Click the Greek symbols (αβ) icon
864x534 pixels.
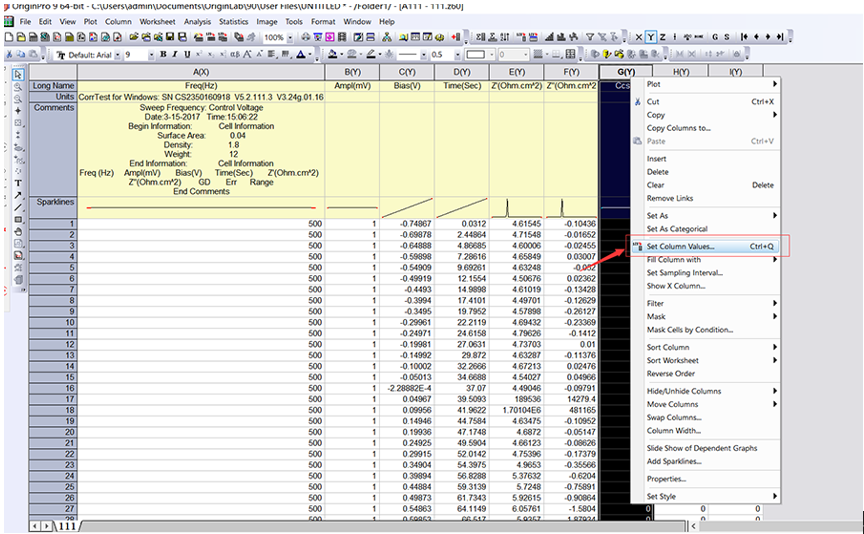(x=235, y=54)
